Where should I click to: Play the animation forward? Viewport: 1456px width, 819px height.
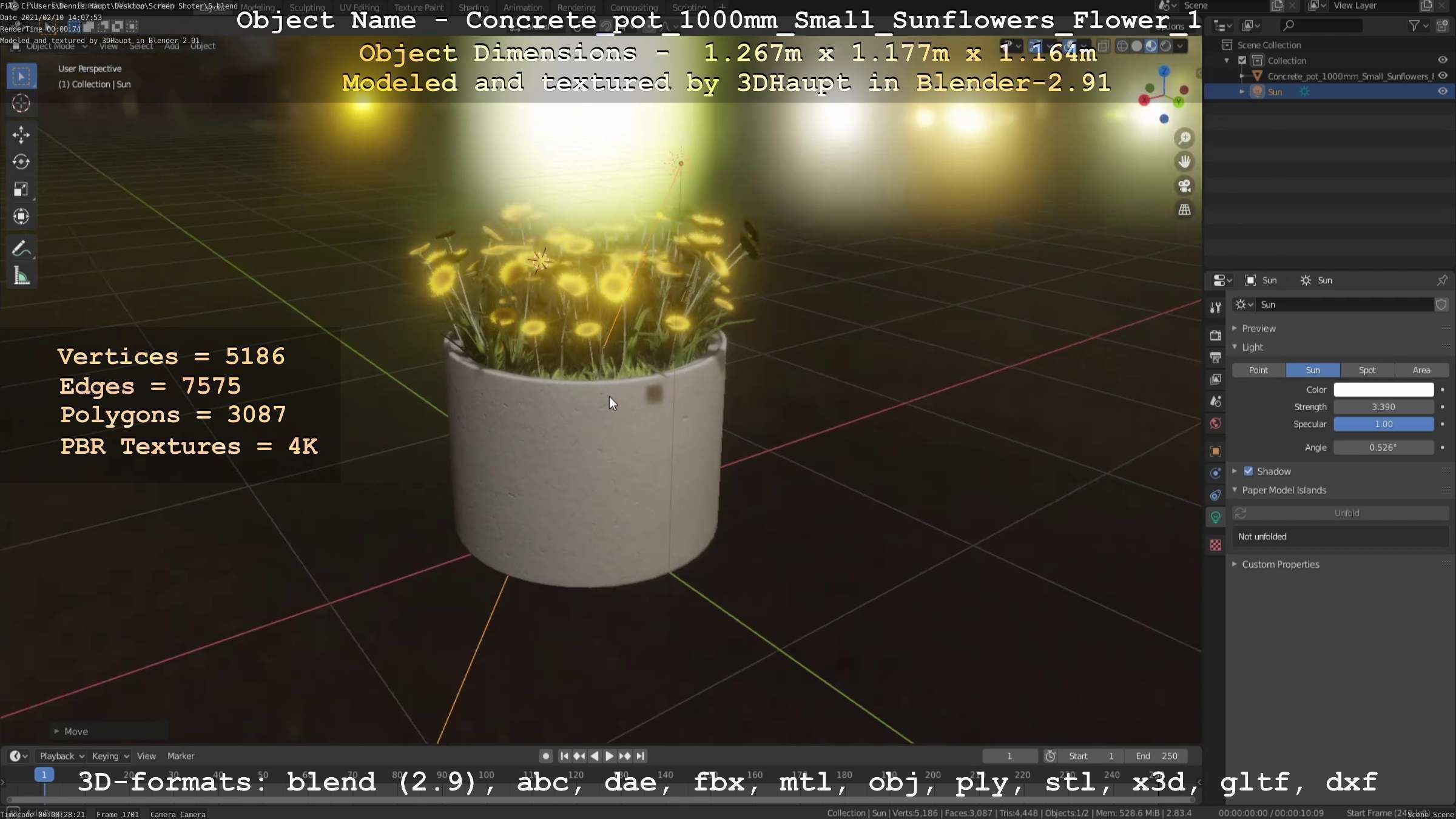(610, 756)
